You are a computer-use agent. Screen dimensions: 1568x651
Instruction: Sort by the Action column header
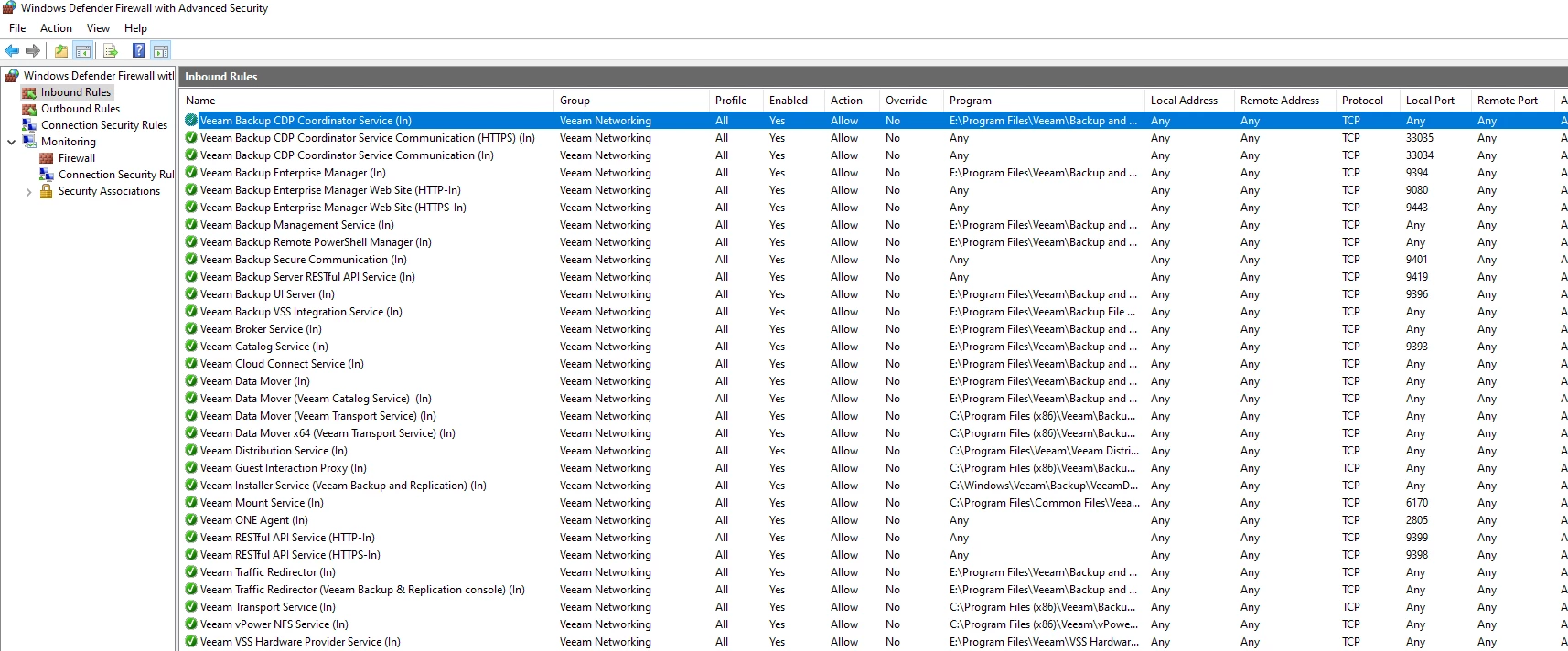click(852, 101)
